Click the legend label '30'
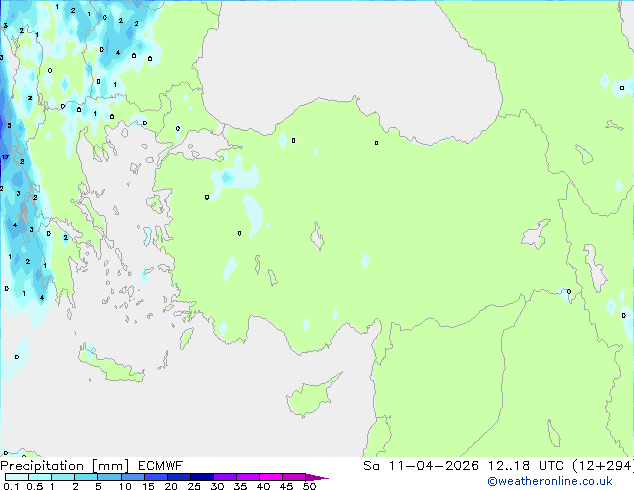The width and height of the screenshot is (634, 490). point(217,486)
